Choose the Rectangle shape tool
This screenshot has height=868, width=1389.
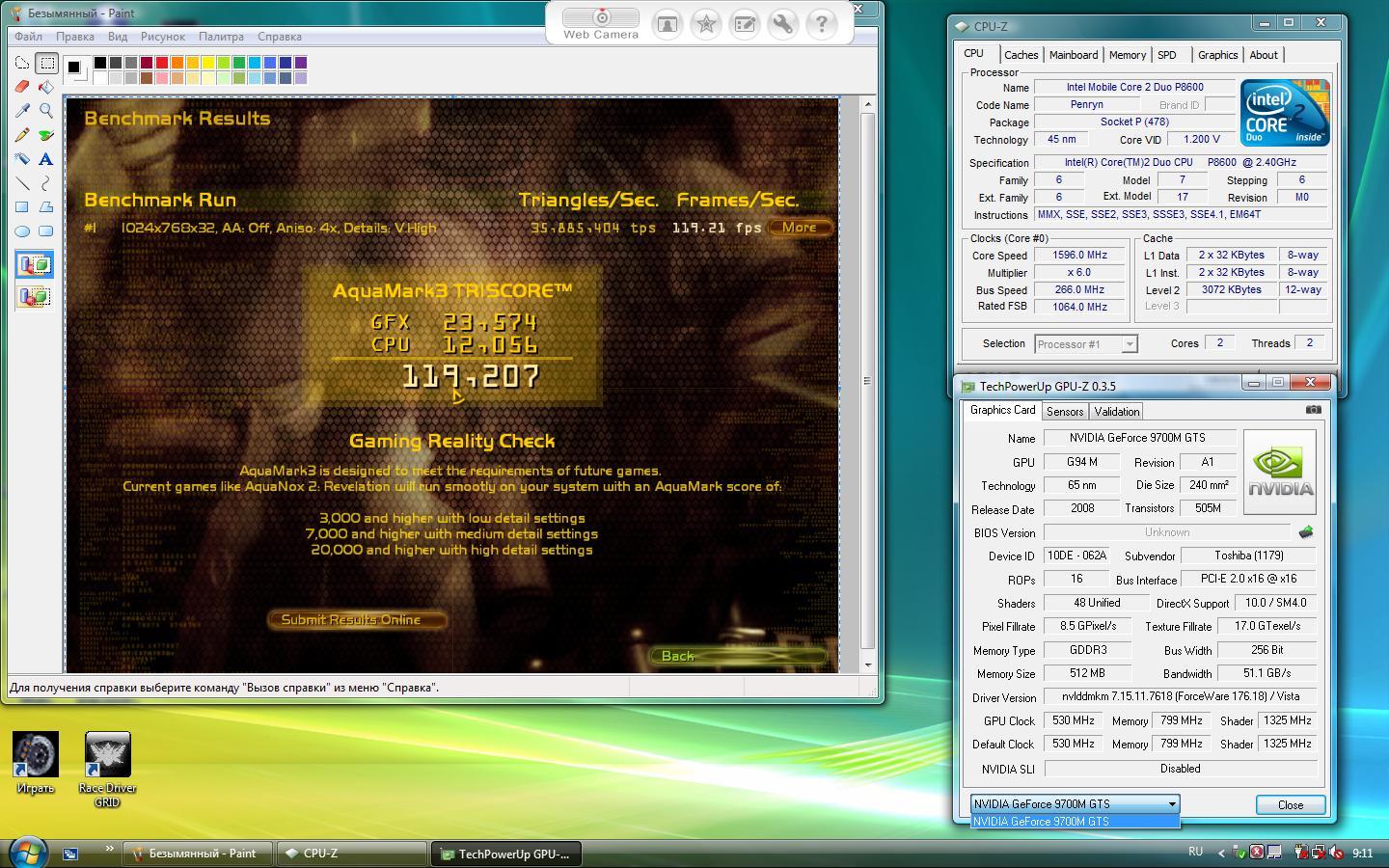coord(22,207)
